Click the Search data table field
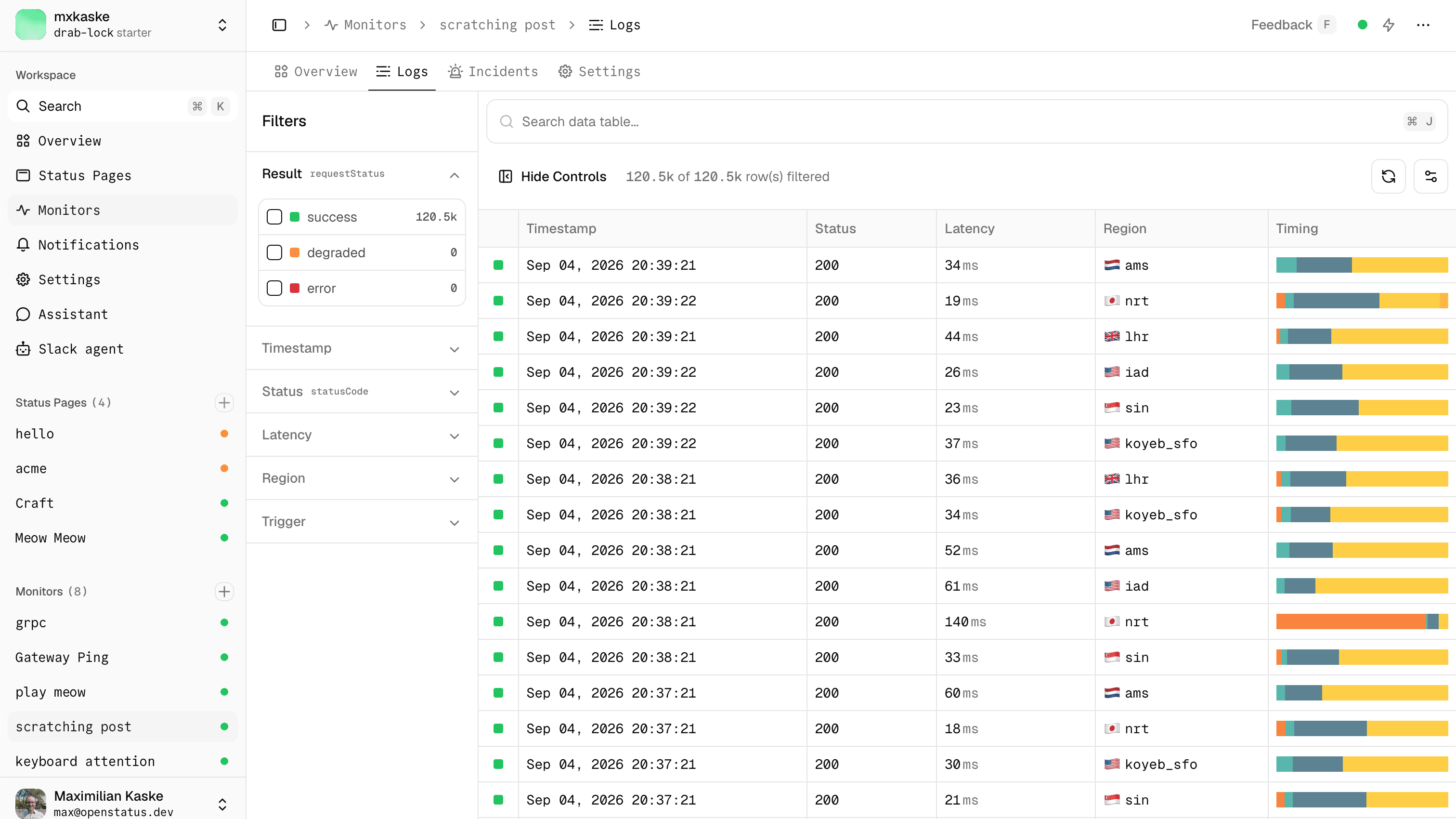 [x=966, y=121]
